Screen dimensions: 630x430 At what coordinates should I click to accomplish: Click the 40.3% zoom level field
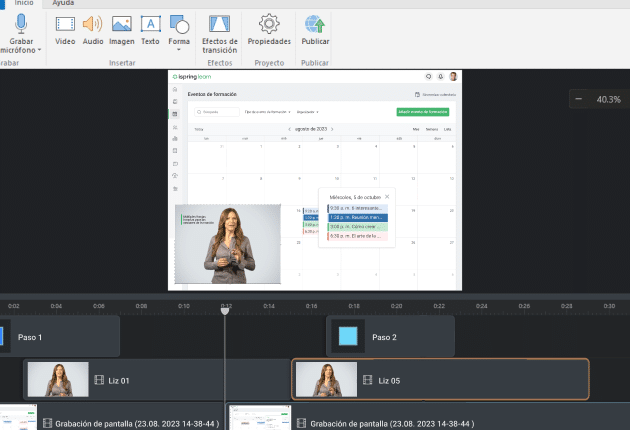click(x=608, y=99)
